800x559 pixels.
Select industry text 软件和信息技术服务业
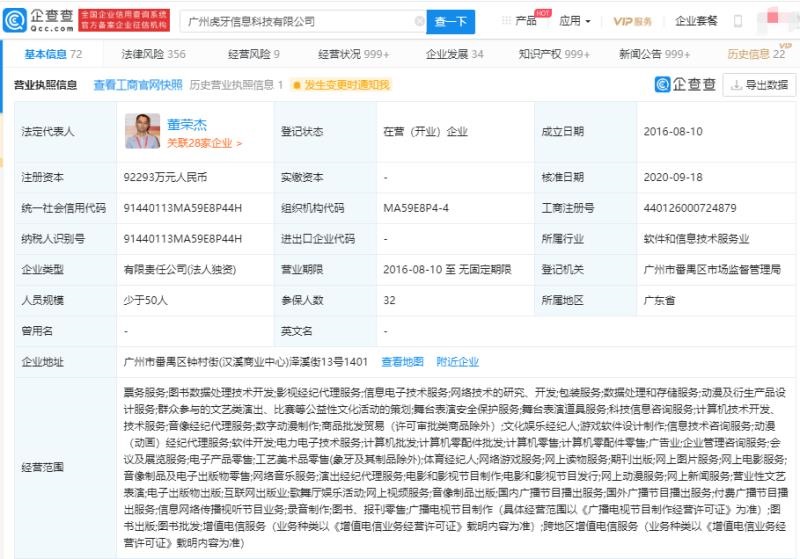(696, 239)
